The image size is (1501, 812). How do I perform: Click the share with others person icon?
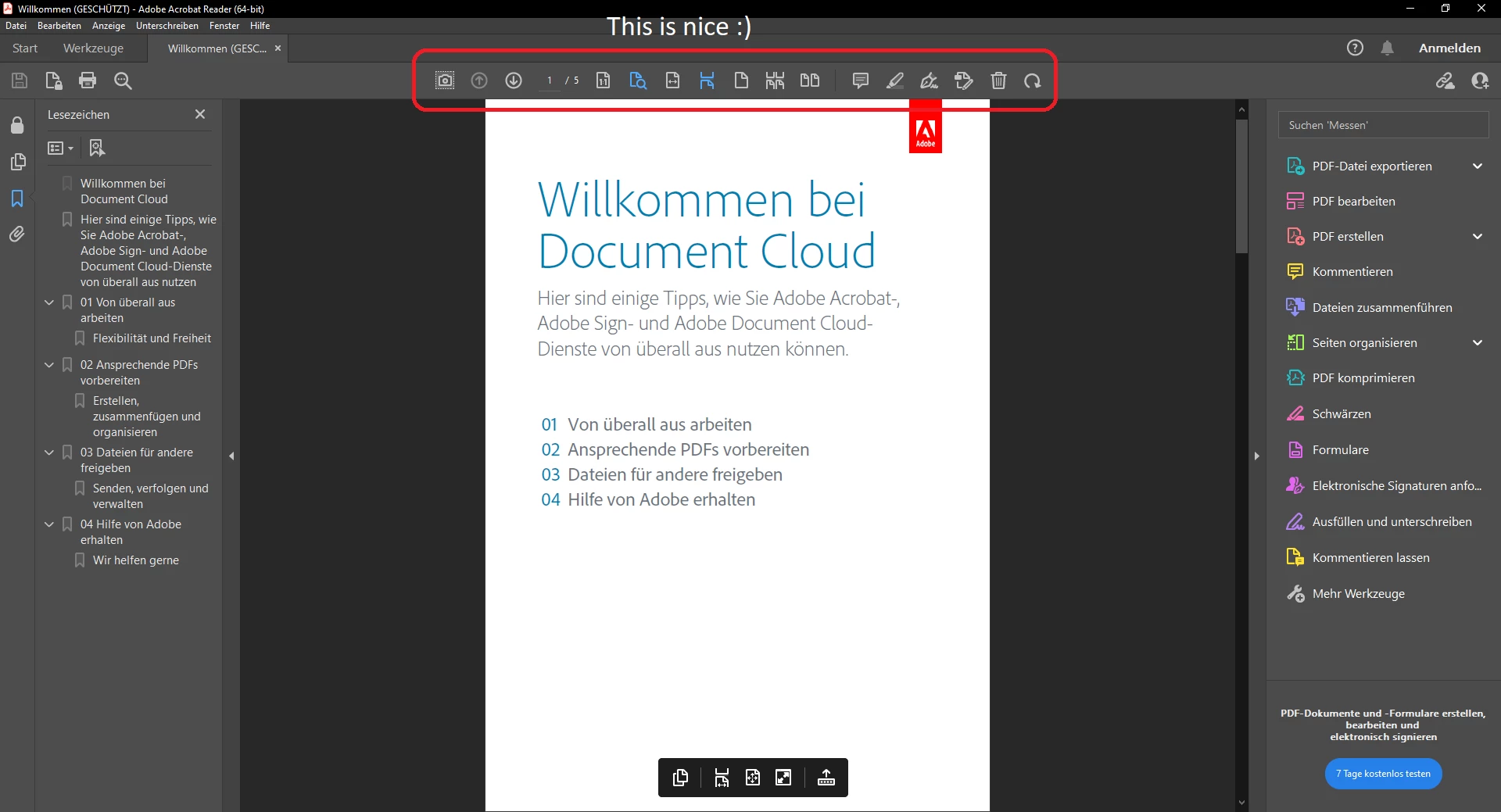[x=1480, y=80]
